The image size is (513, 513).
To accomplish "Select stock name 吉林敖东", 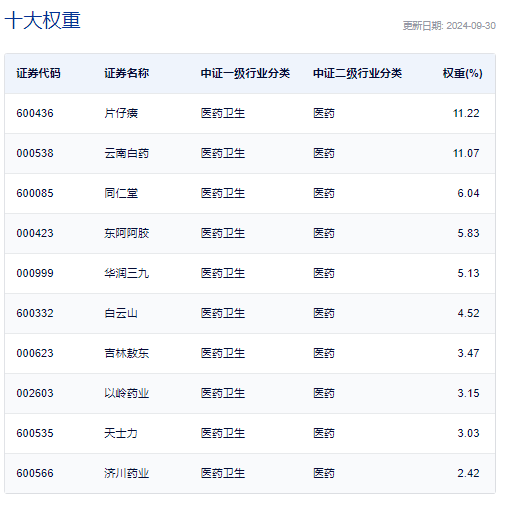I will [127, 353].
